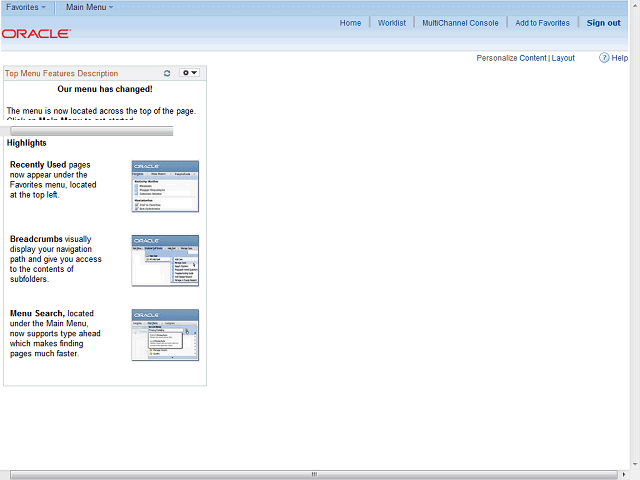Click Add to Favorites
This screenshot has width=640, height=480.
tap(542, 23)
